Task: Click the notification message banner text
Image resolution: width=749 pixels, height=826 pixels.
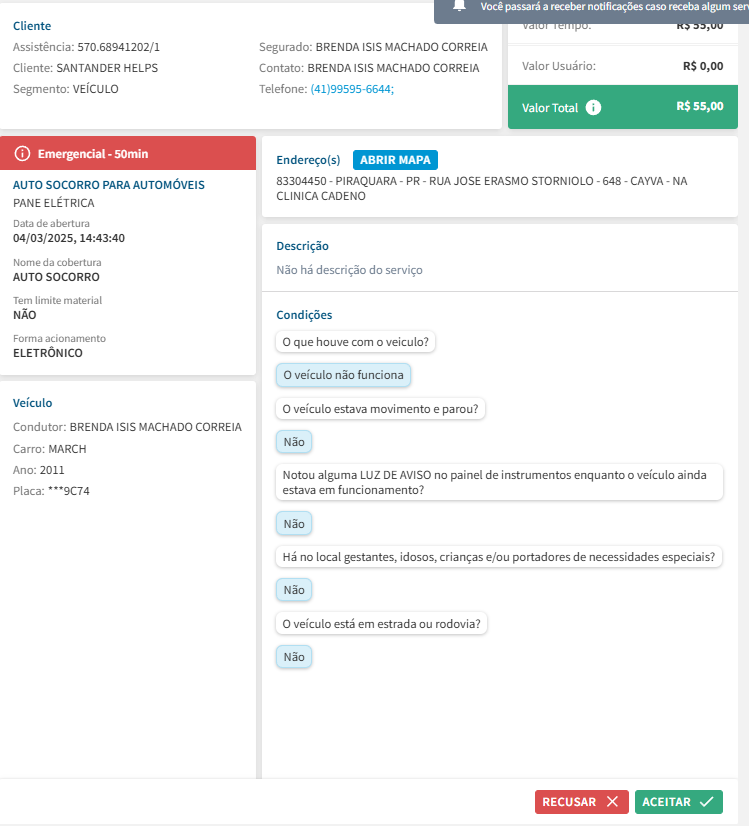Action: [612, 6]
